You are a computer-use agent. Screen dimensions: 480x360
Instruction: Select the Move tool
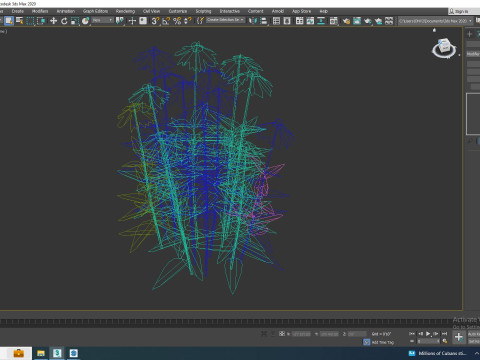click(x=53, y=21)
